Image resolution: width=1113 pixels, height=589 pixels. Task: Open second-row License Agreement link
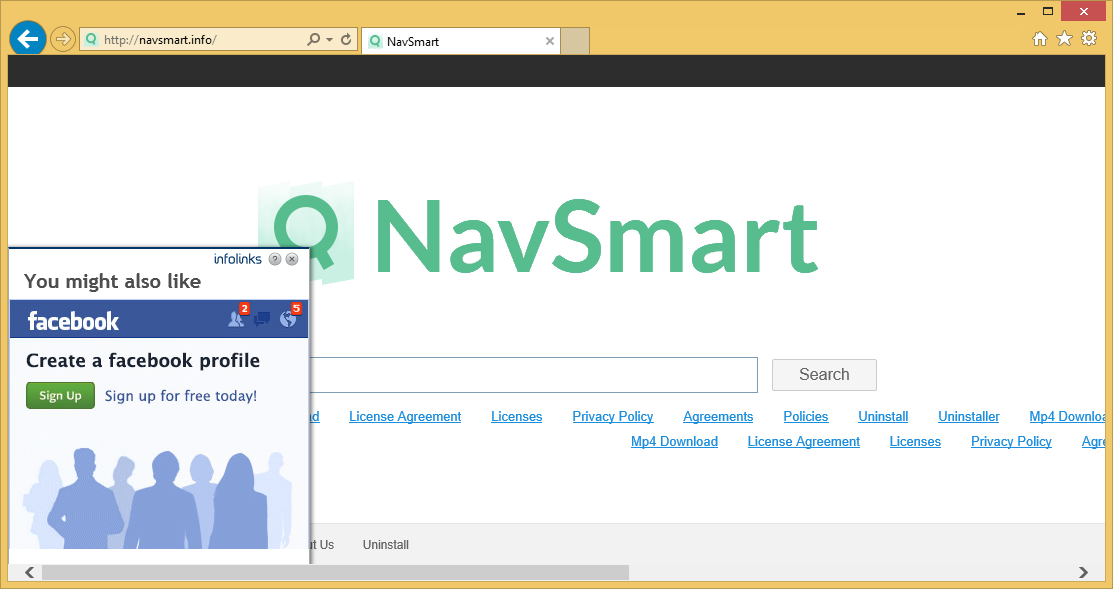coord(804,441)
